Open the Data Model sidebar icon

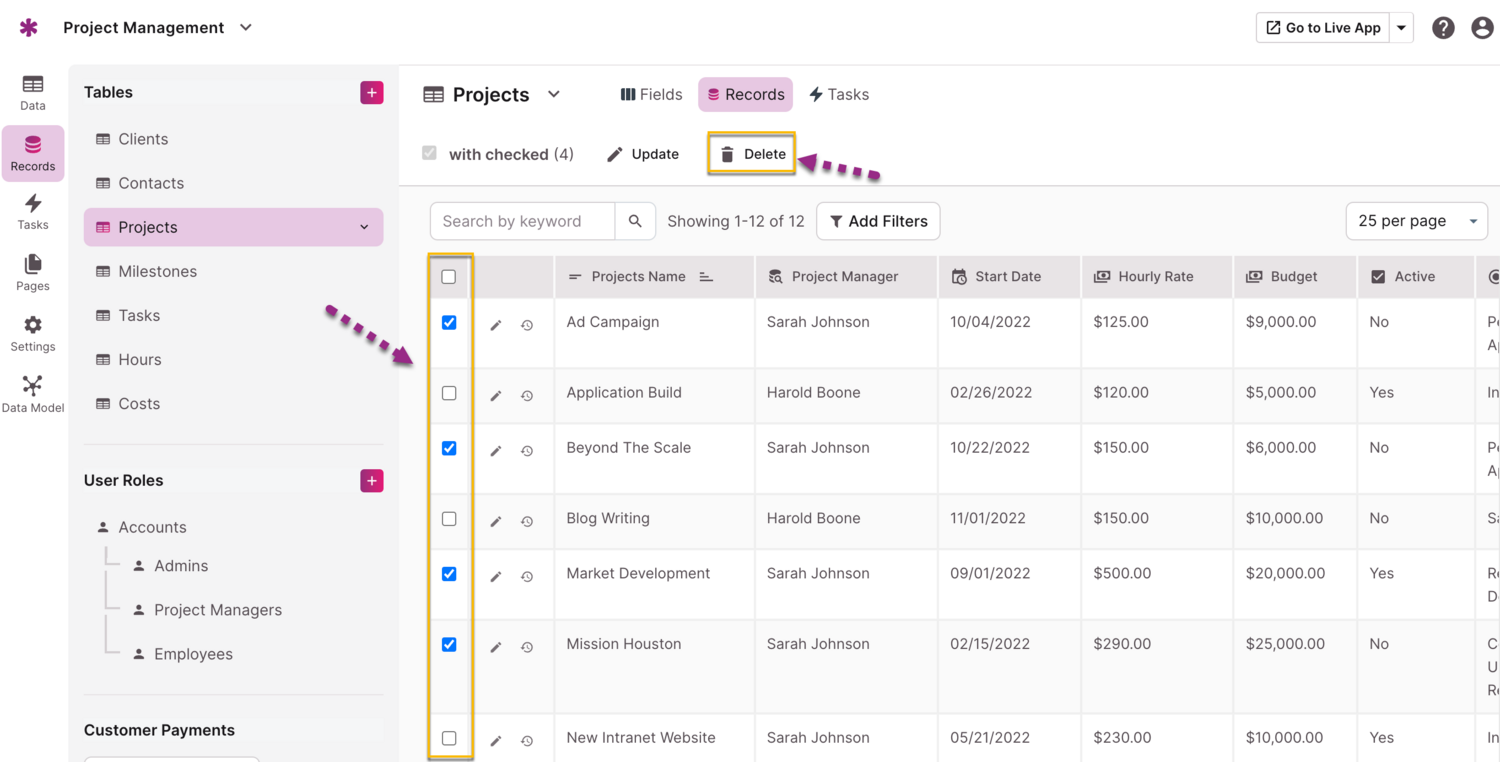tap(32, 393)
